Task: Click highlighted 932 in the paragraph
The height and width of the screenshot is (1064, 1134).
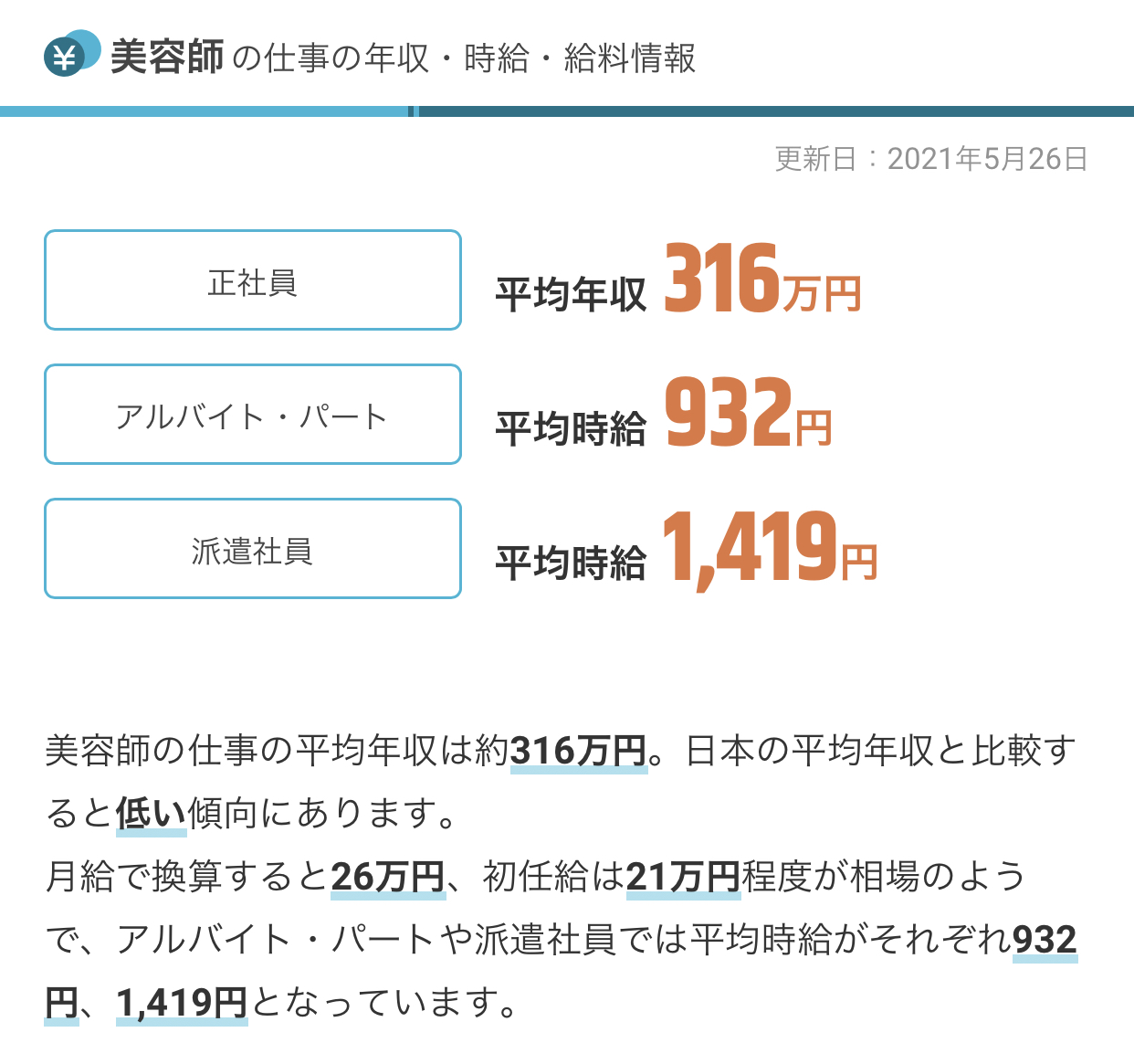Action: tap(1045, 940)
